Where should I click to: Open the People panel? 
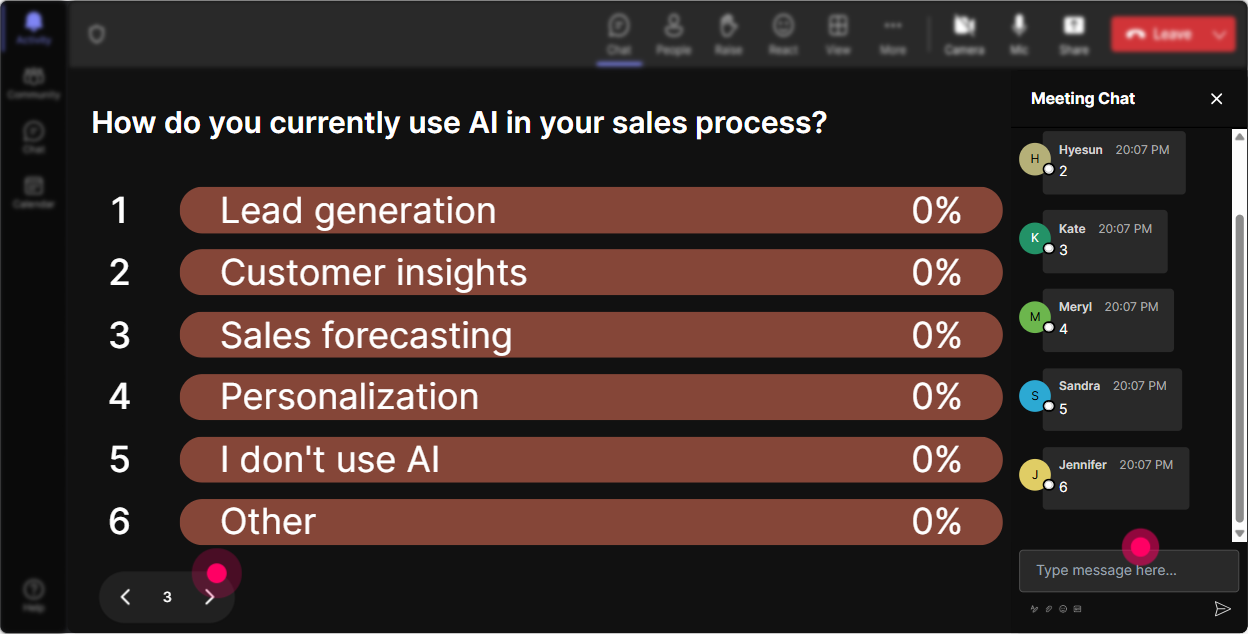(x=673, y=34)
